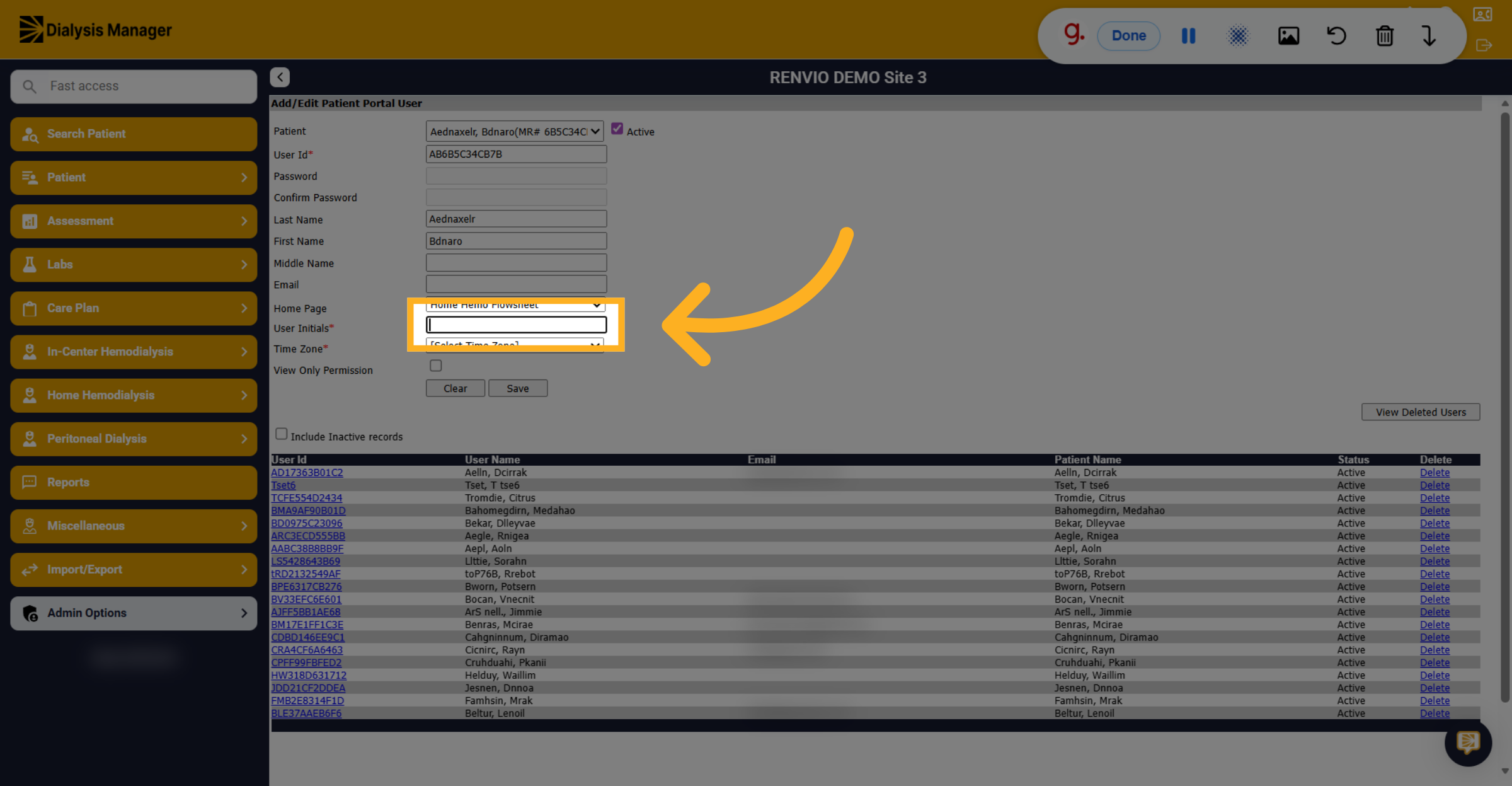The image size is (1512, 786).
Task: Click the Fast access search box
Action: pos(134,86)
